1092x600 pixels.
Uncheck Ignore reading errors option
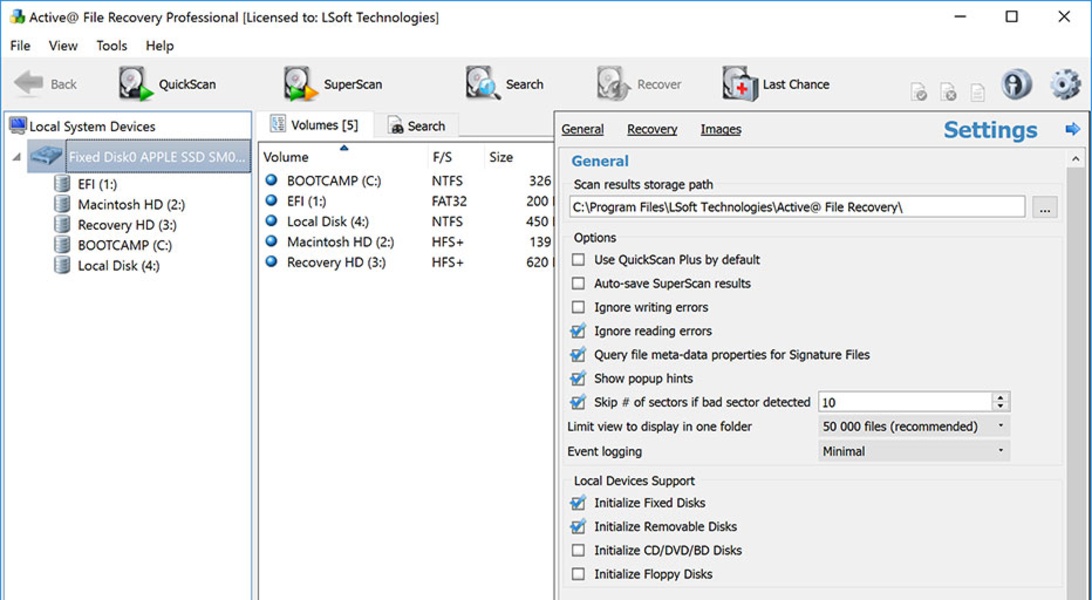578,331
